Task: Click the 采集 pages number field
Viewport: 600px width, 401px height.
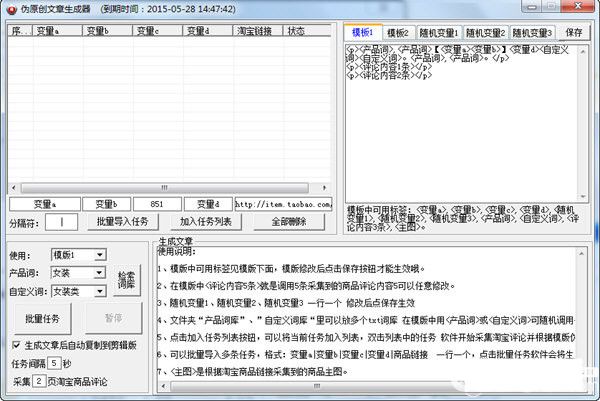Action: (39, 381)
